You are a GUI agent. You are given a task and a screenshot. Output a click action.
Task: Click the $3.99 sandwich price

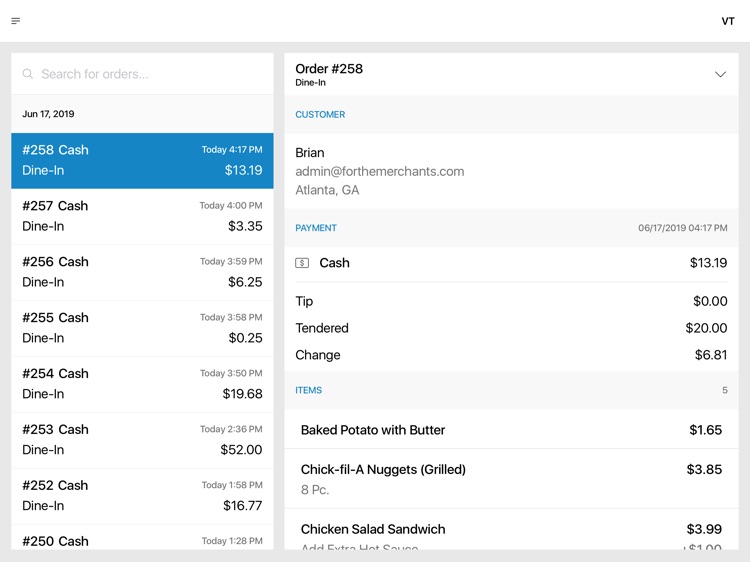[704, 529]
